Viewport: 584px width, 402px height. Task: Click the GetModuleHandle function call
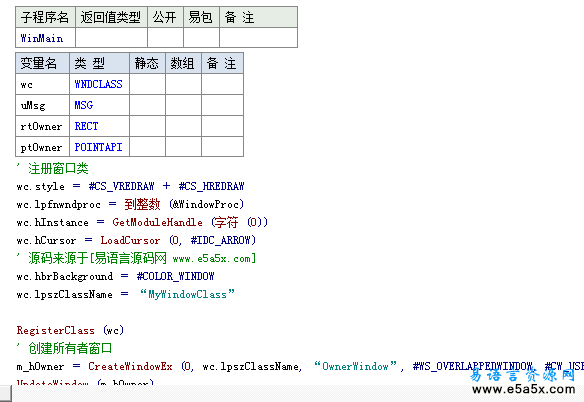(x=158, y=222)
